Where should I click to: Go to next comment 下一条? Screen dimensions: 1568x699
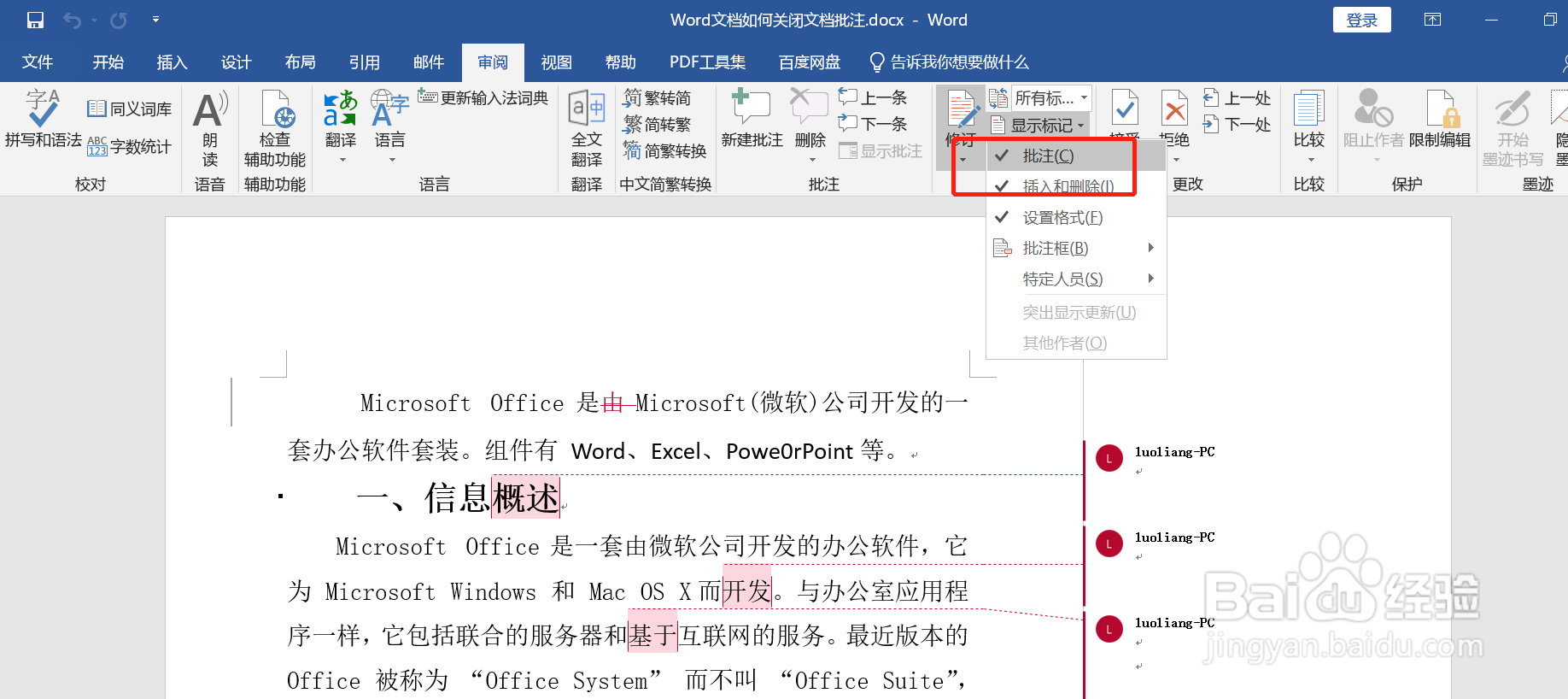tap(873, 124)
